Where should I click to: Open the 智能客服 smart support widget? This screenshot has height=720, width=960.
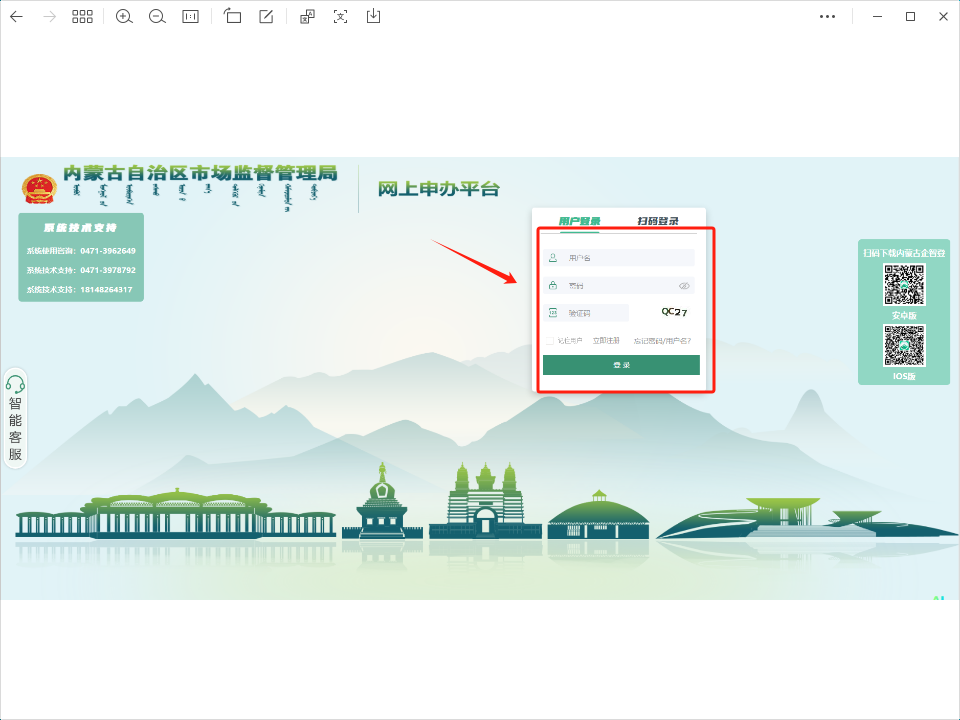tap(15, 418)
